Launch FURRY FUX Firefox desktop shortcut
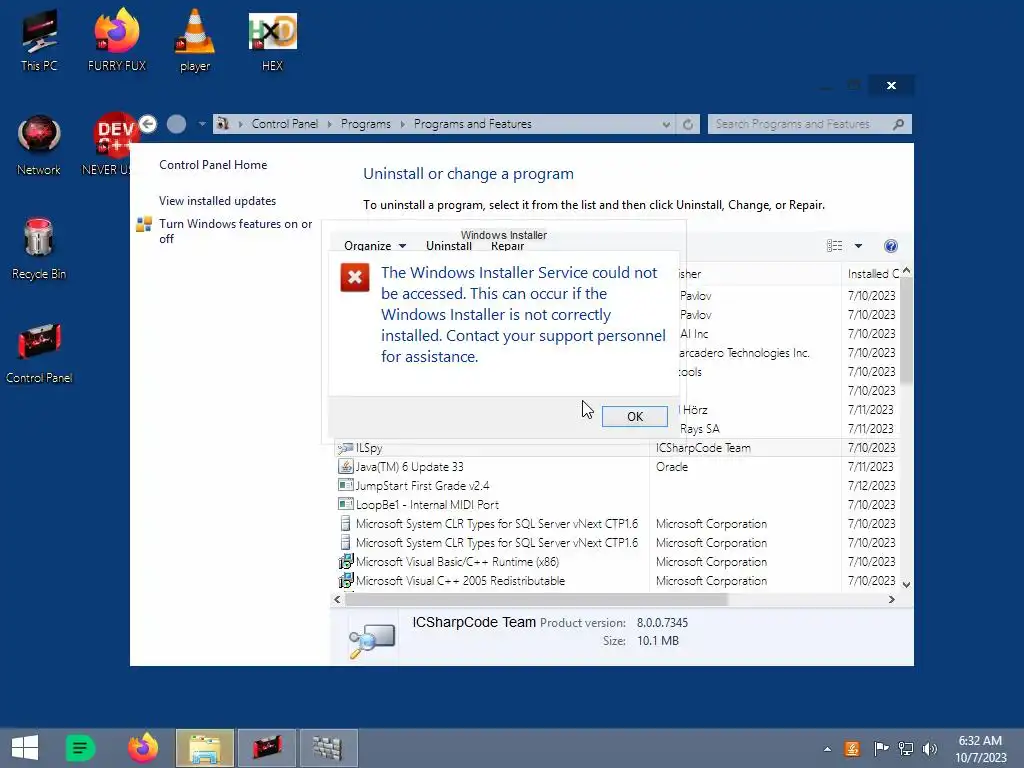 tap(117, 40)
